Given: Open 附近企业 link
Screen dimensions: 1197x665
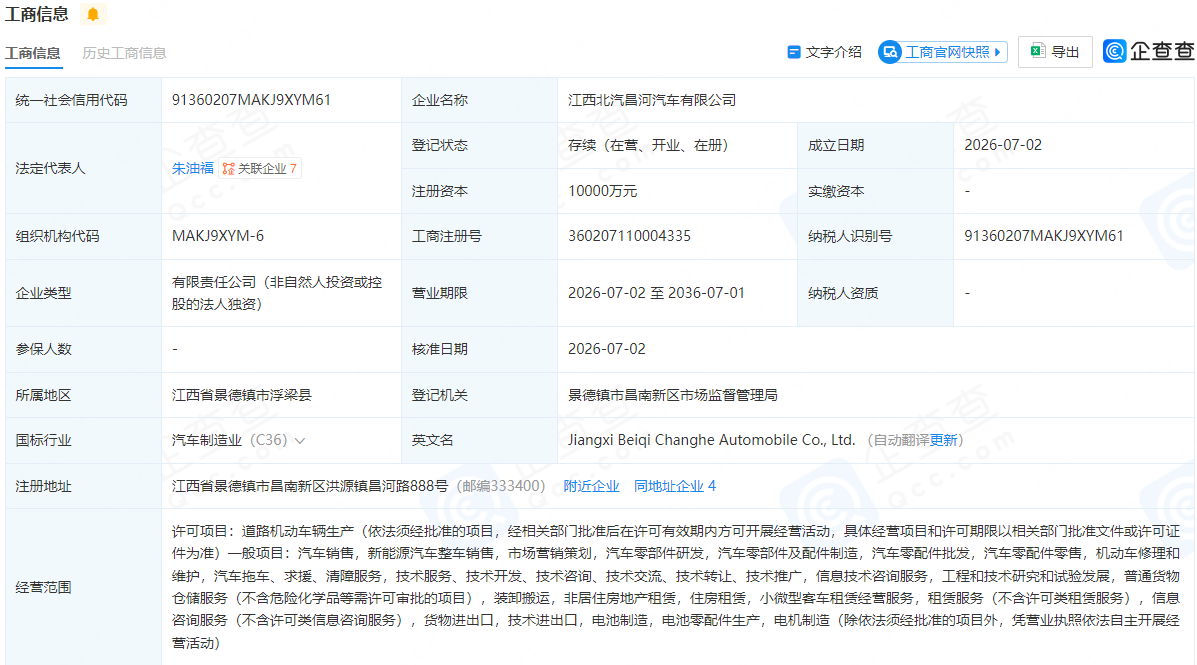Looking at the screenshot, I should [591, 486].
